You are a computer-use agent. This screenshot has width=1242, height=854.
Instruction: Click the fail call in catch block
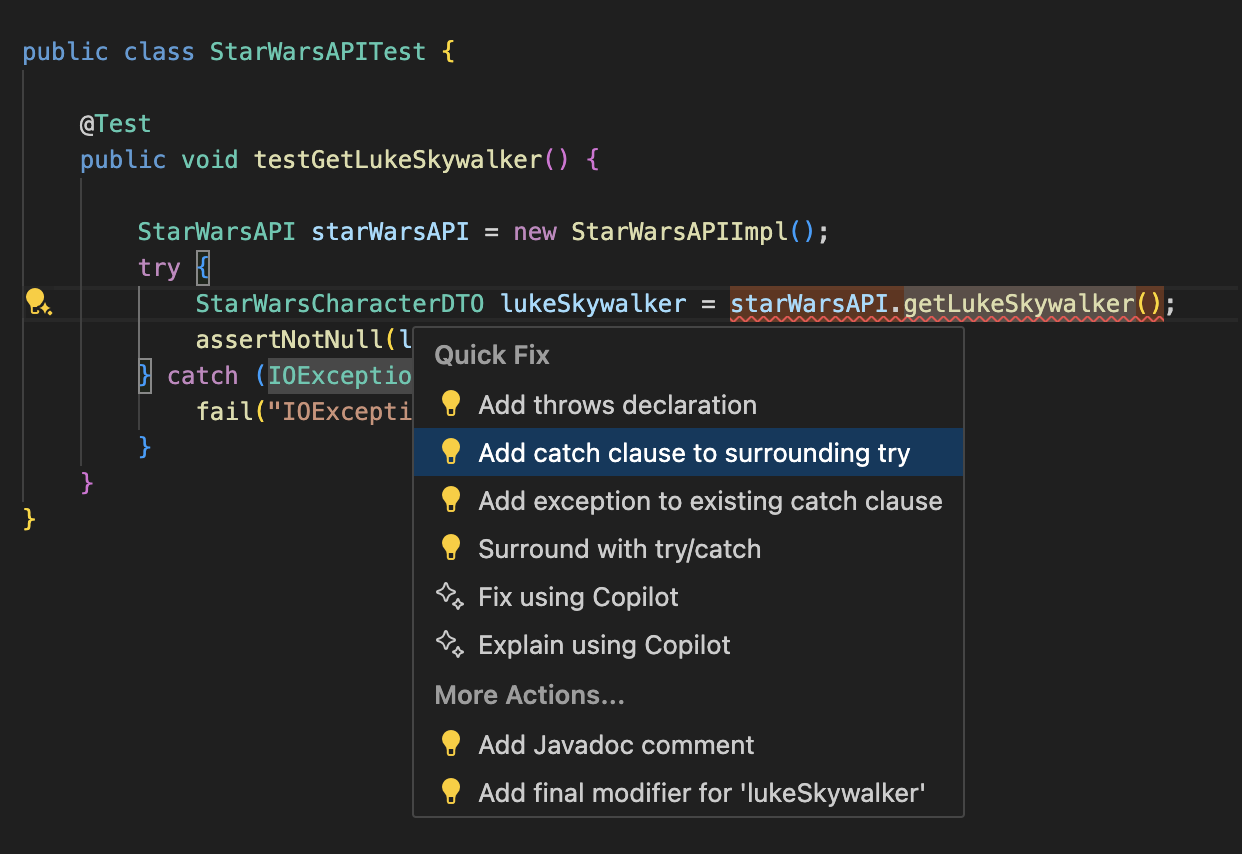[225, 412]
